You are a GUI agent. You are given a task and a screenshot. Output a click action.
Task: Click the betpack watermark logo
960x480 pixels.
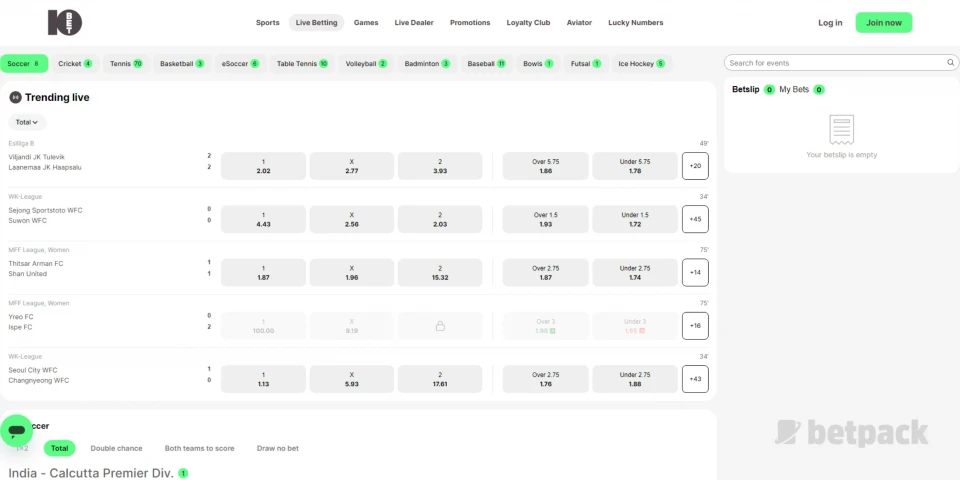tap(851, 433)
